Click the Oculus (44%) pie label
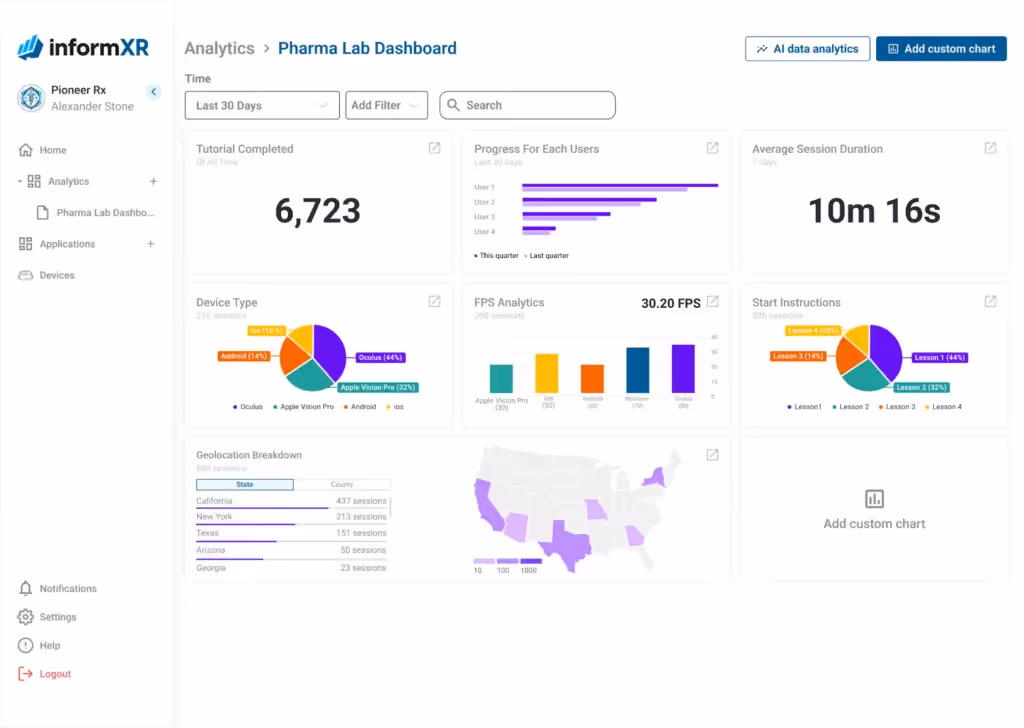This screenshot has height=728, width=1024. point(380,358)
